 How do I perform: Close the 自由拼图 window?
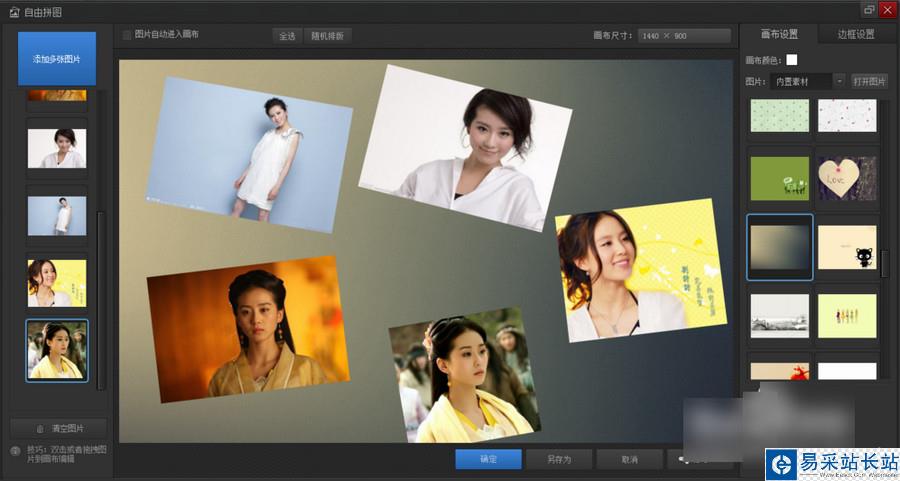click(x=886, y=9)
